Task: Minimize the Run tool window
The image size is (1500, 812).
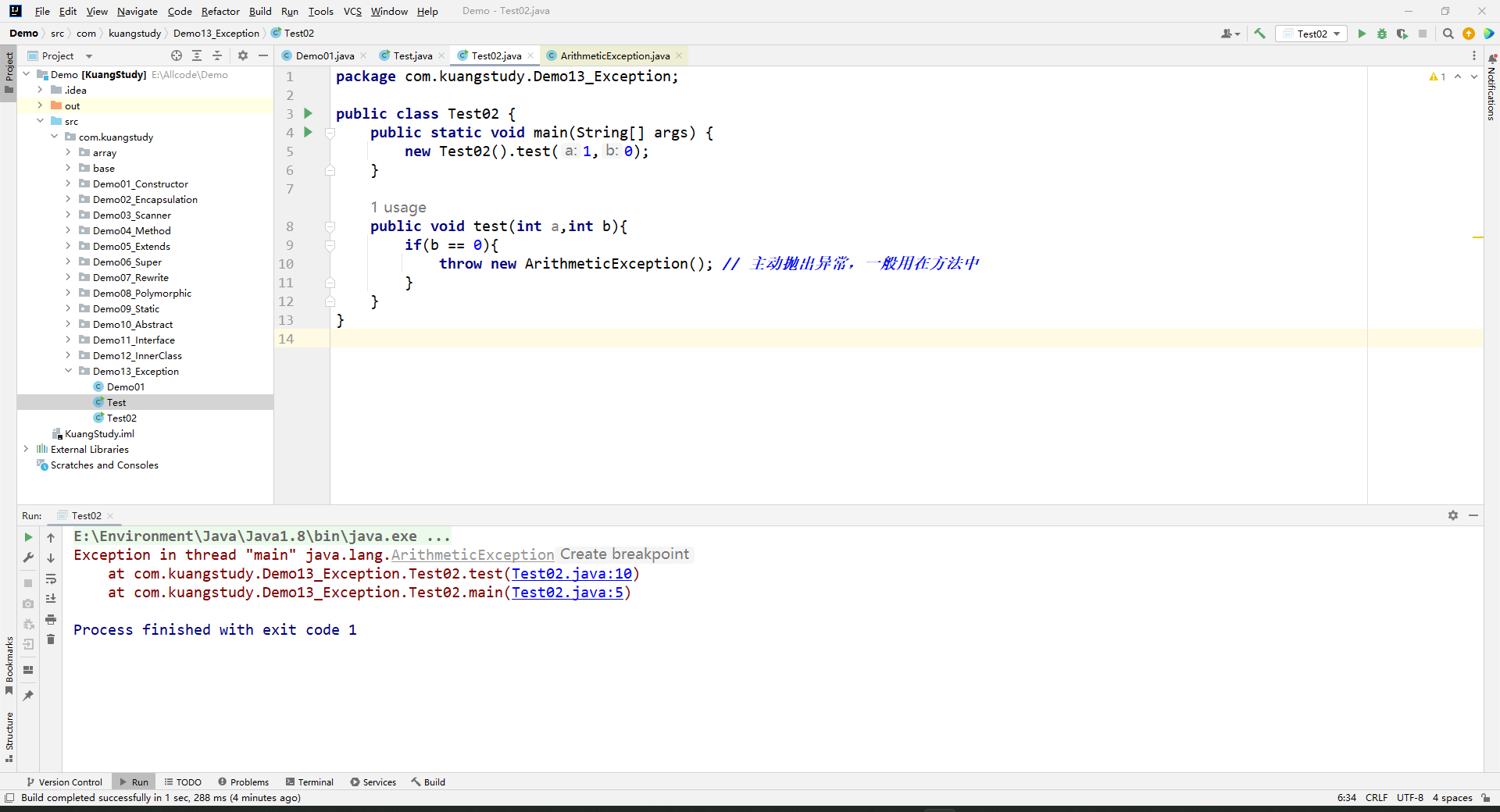Action: 1473,515
